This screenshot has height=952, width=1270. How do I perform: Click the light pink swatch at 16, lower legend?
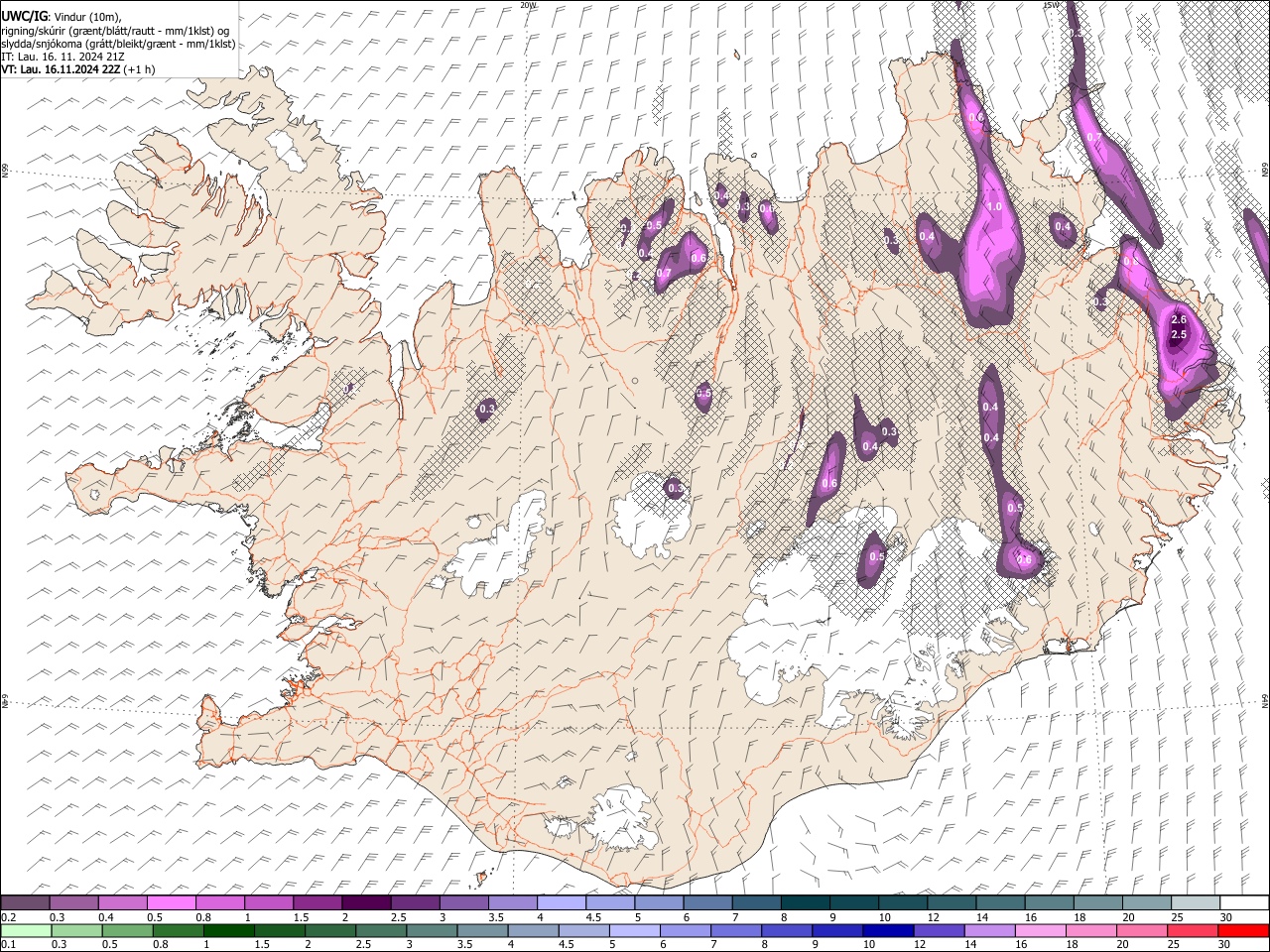pos(1042,930)
